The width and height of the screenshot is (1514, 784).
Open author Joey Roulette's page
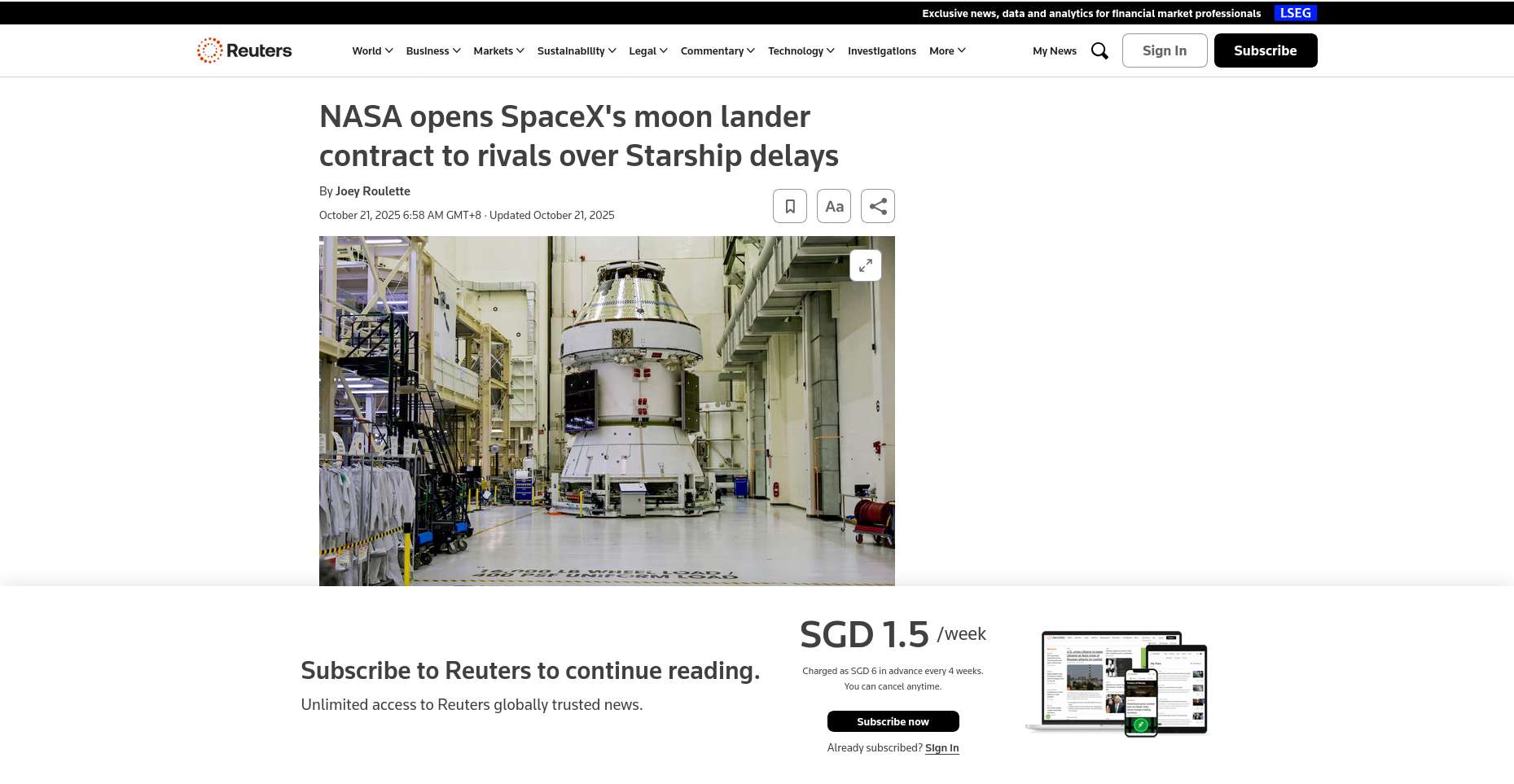[x=373, y=191]
